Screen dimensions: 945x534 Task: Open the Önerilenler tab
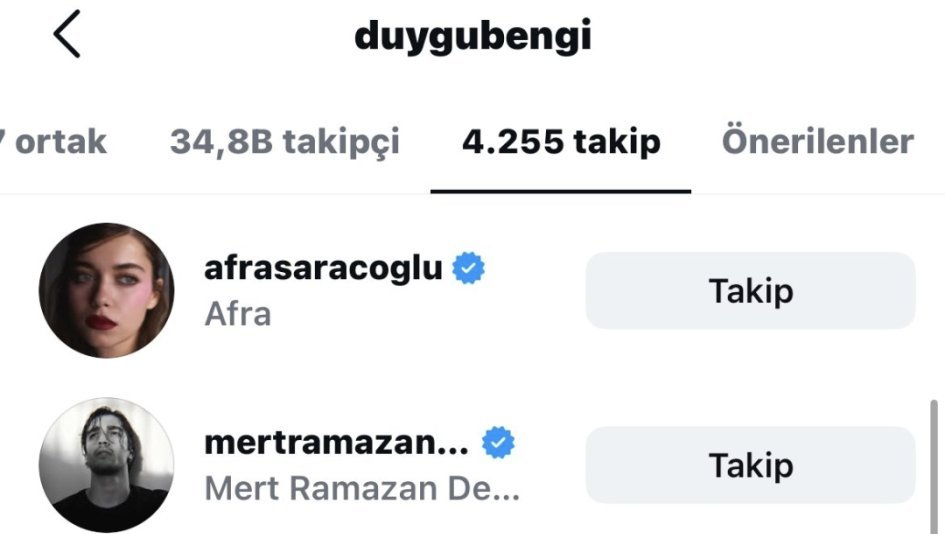click(818, 141)
